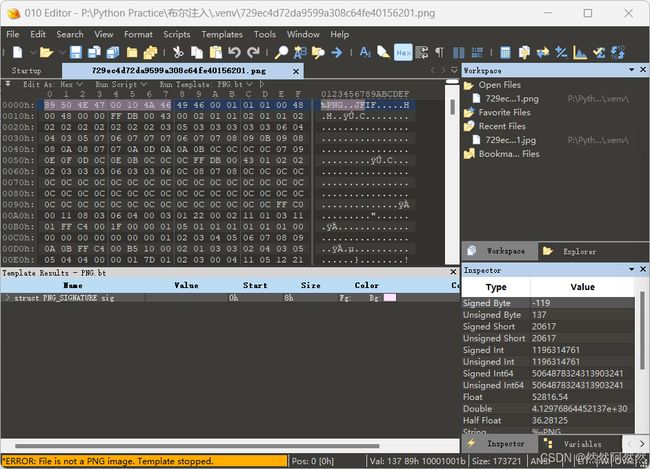Open the Font settings icon
The image size is (650, 469).
tap(365, 52)
